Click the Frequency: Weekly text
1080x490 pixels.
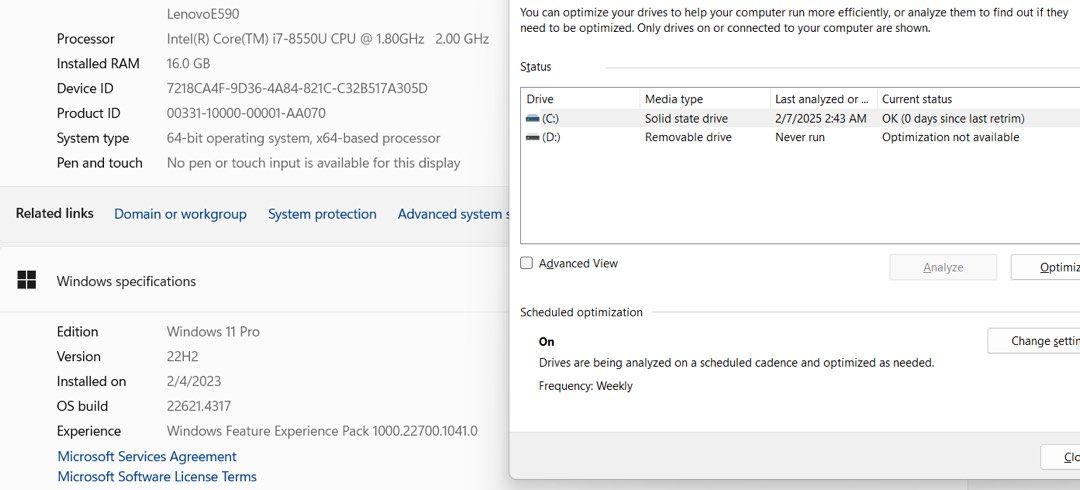tap(585, 386)
